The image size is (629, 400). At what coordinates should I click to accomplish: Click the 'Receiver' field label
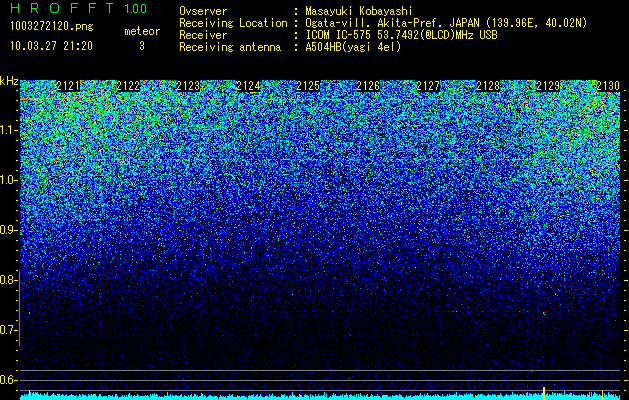(203, 35)
